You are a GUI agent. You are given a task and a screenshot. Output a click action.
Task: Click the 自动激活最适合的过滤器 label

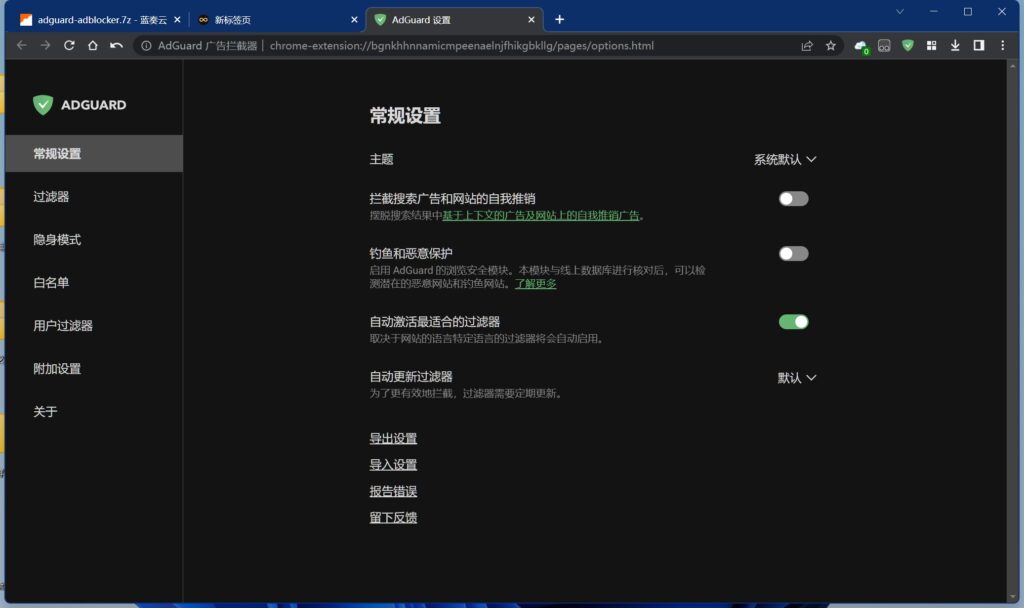tap(434, 322)
